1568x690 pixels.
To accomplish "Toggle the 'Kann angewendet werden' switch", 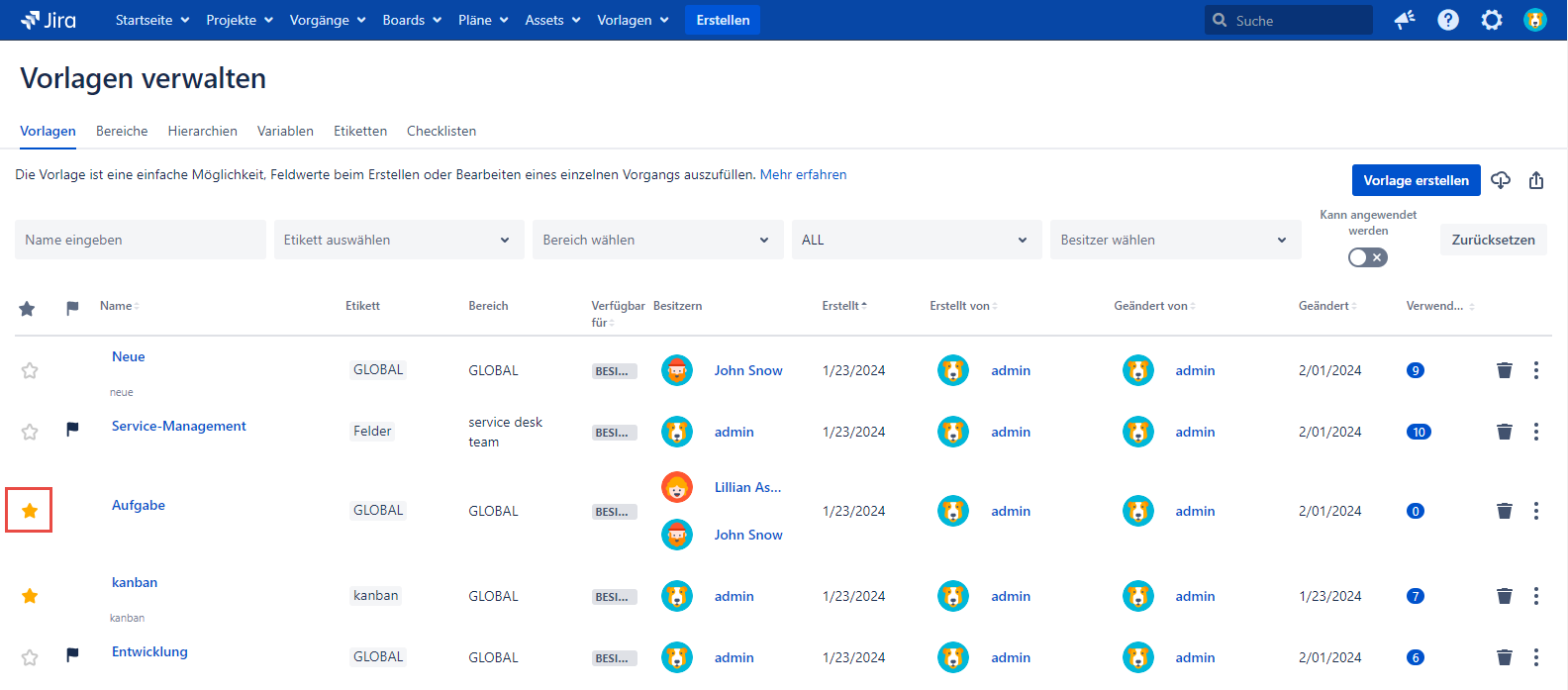I will pyautogui.click(x=1368, y=257).
